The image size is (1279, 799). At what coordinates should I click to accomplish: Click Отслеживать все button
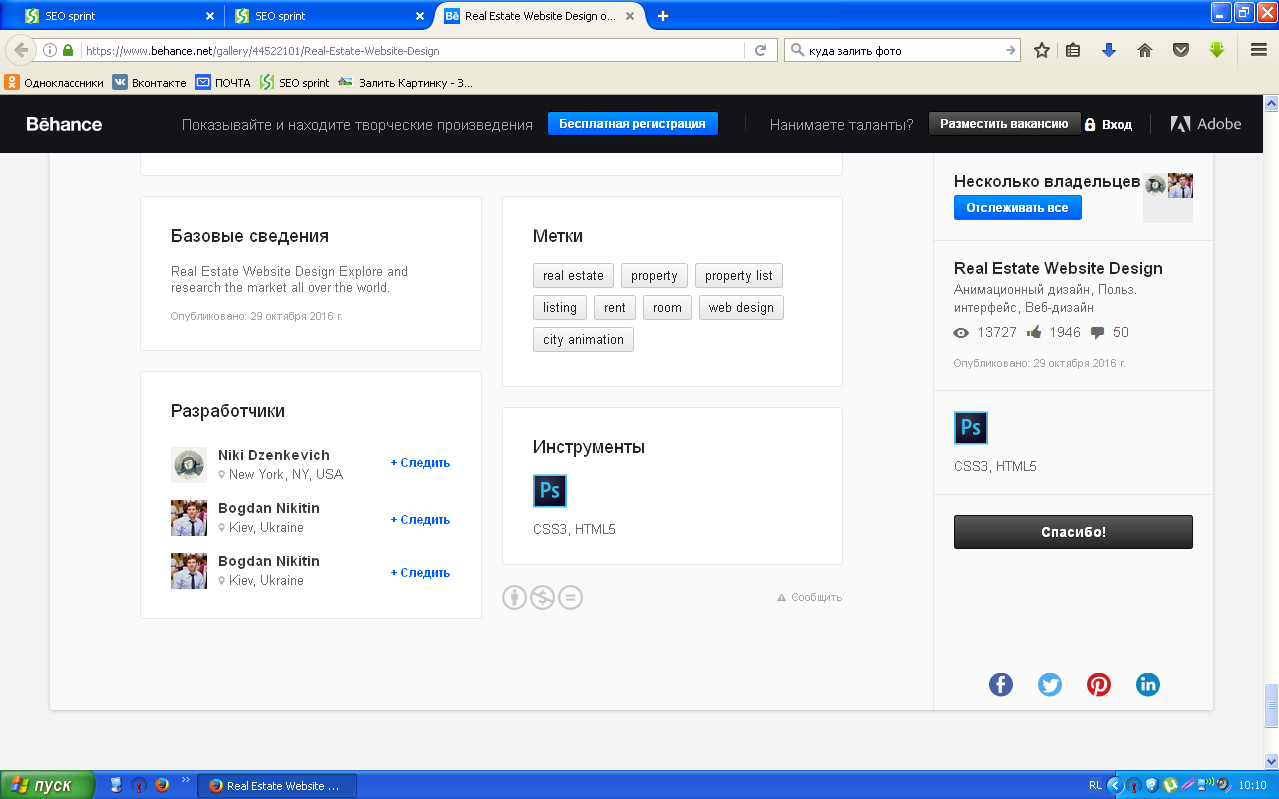tap(1018, 208)
